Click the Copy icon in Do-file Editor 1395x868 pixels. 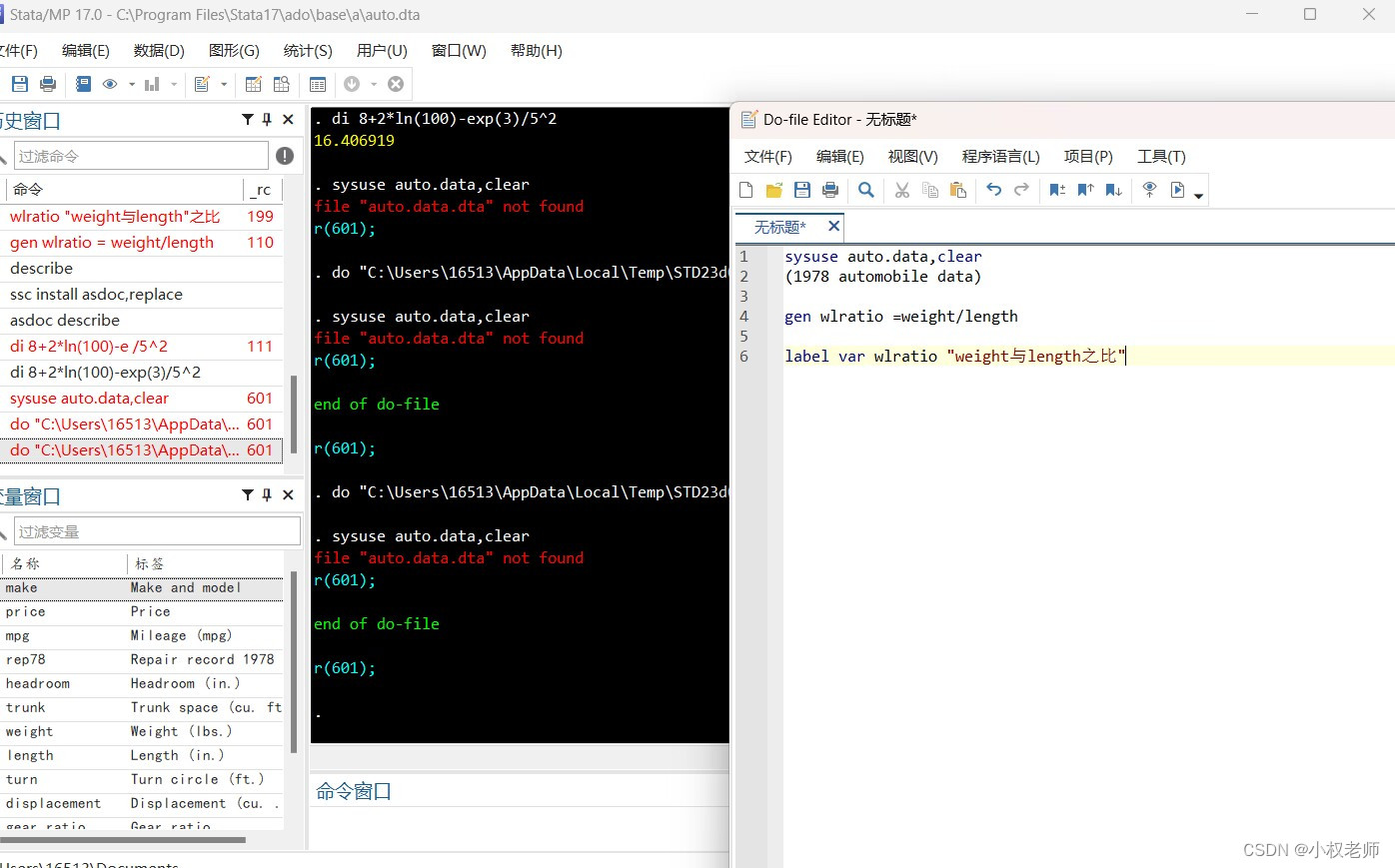tap(930, 190)
